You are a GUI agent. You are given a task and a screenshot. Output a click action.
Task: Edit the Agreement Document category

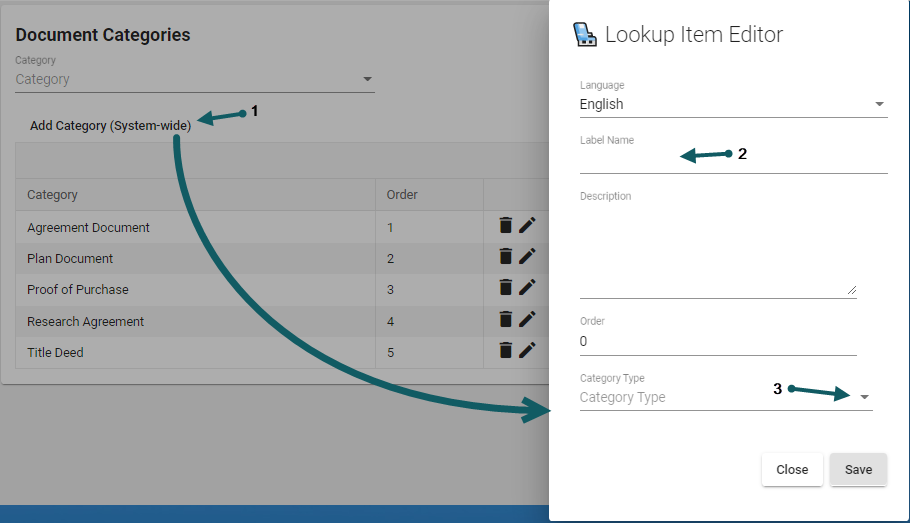coord(527,226)
